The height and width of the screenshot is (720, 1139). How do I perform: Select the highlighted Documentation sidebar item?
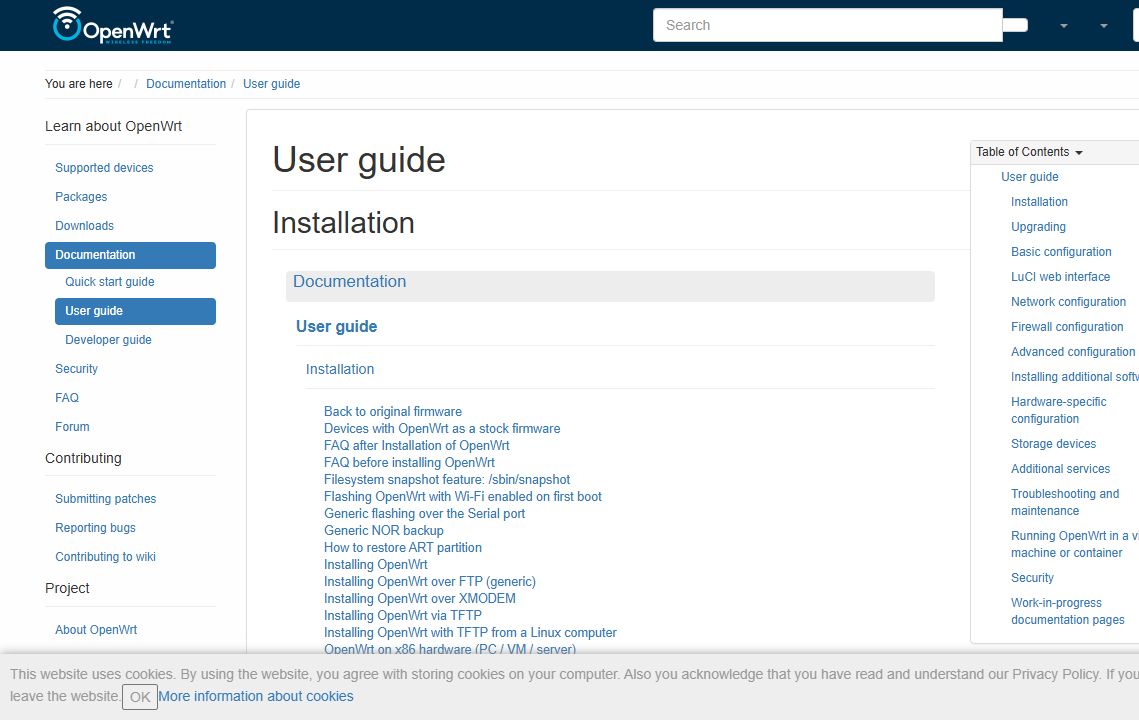[130, 255]
